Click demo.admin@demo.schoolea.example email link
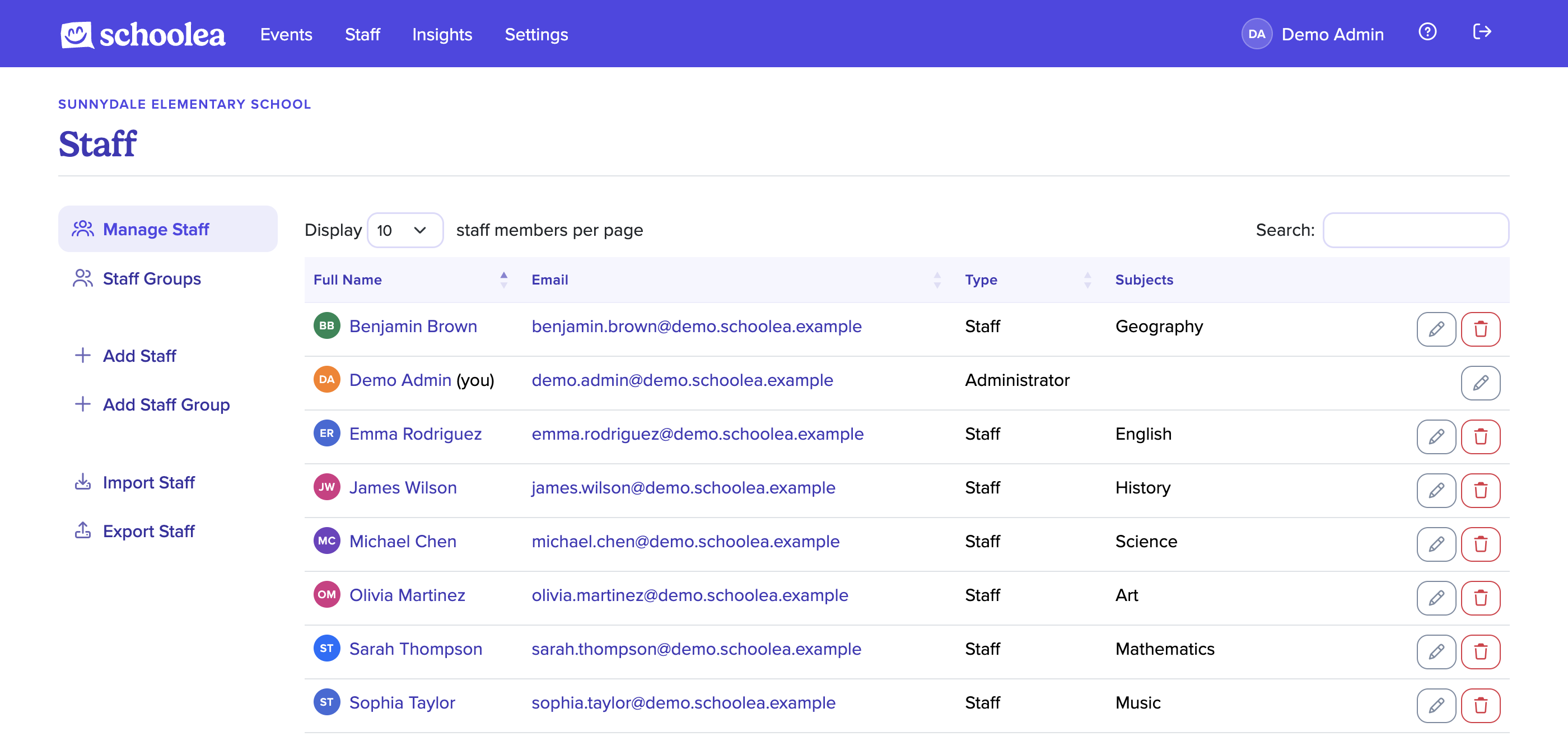 pyautogui.click(x=682, y=380)
